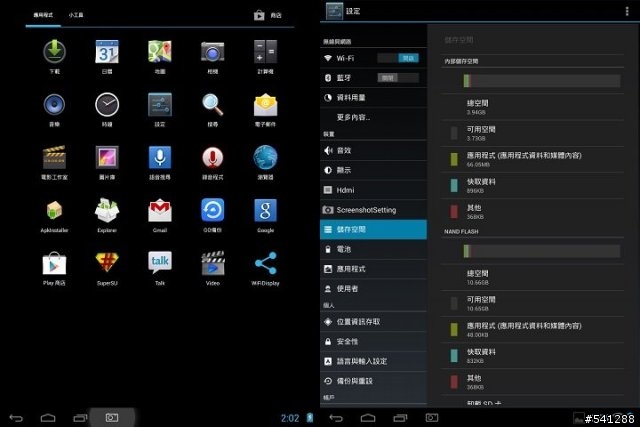Viewport: 640px width, 427px height.
Task: Toggle the Wi-Fi switch in Settings
Action: pos(398,58)
